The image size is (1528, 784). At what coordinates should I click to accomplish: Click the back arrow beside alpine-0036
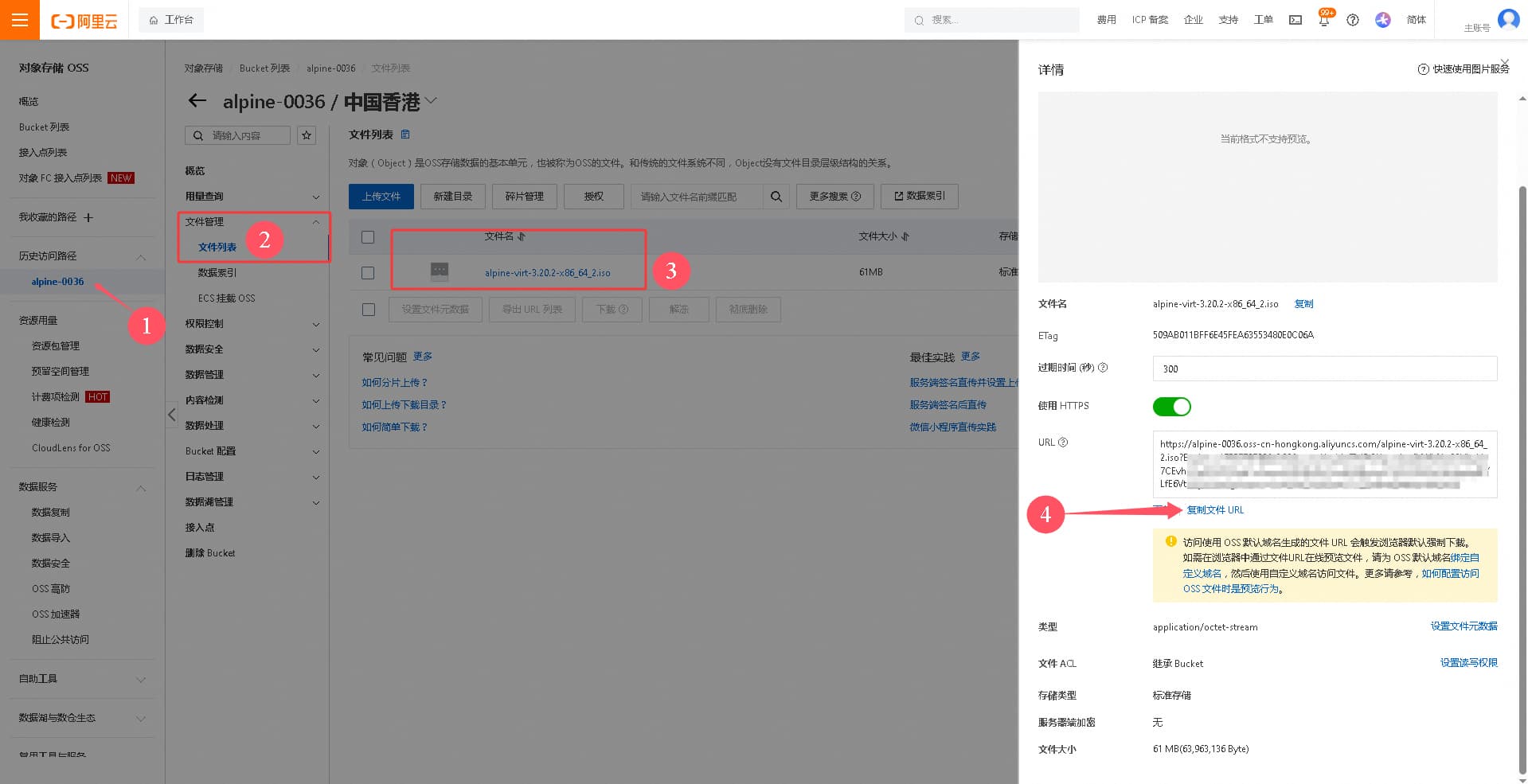point(197,101)
